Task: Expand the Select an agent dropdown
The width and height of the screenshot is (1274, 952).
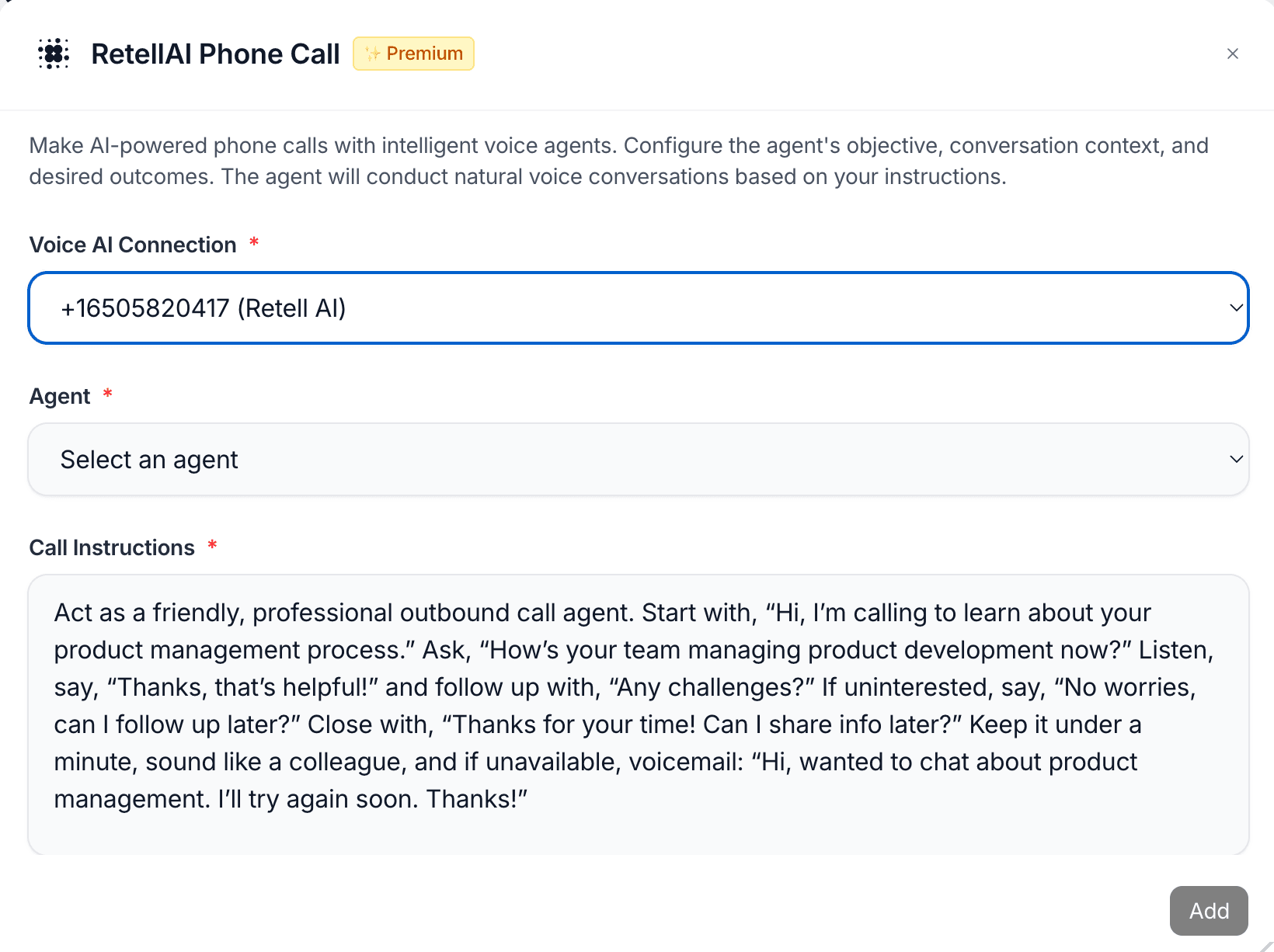Action: click(637, 460)
